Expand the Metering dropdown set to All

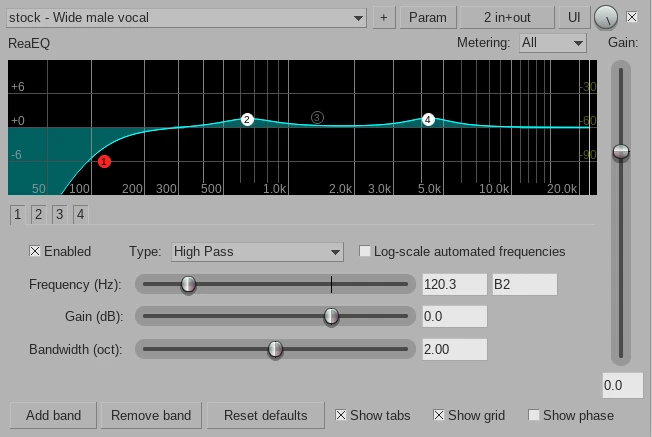552,43
